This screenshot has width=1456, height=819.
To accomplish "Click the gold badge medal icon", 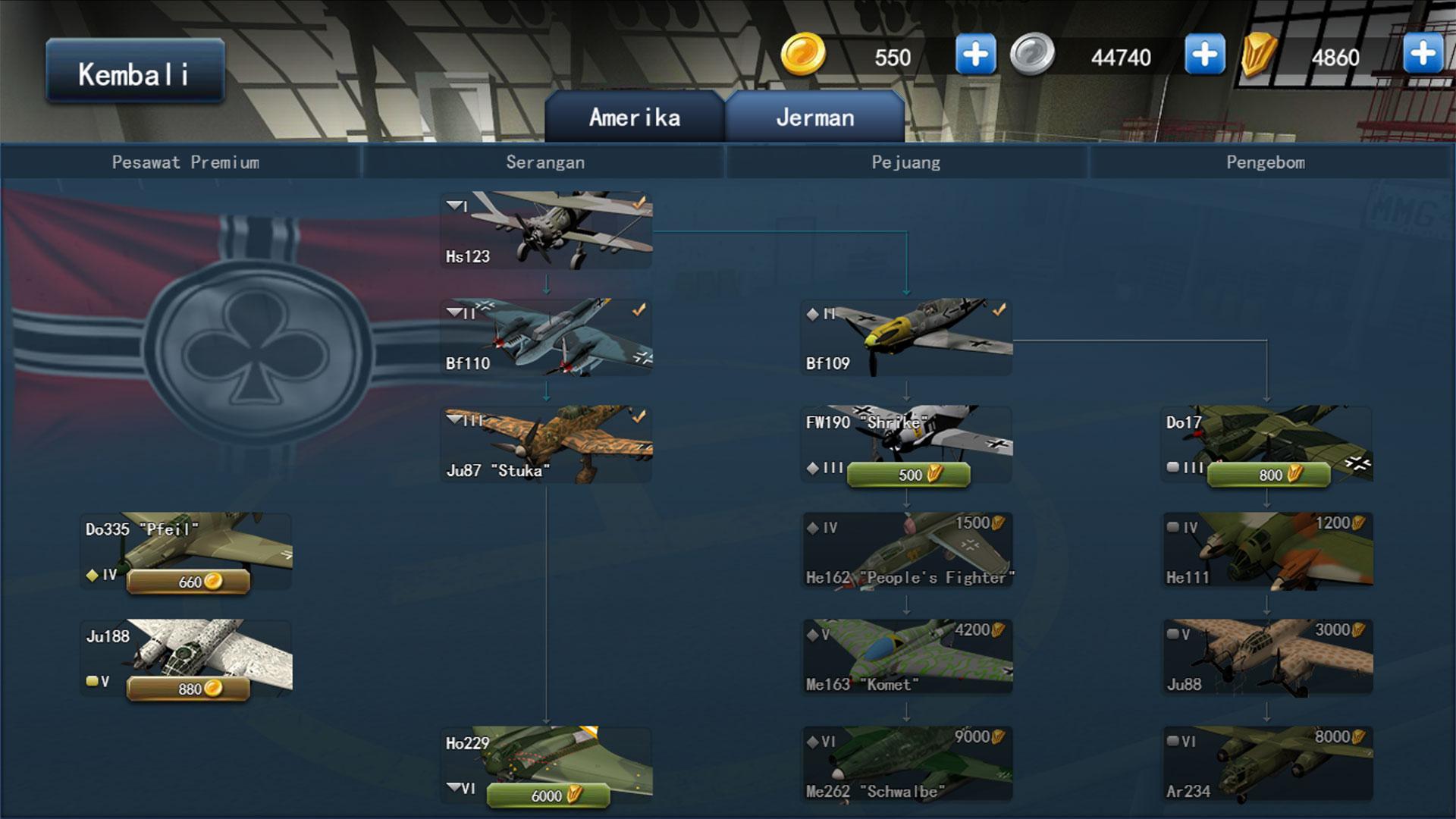I will click(1259, 55).
